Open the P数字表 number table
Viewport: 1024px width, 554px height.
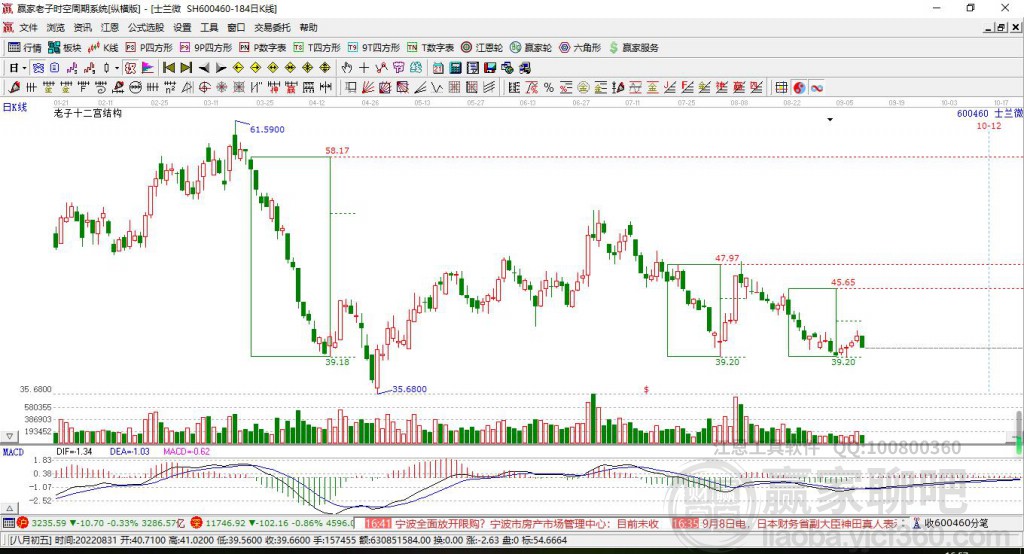[263, 48]
